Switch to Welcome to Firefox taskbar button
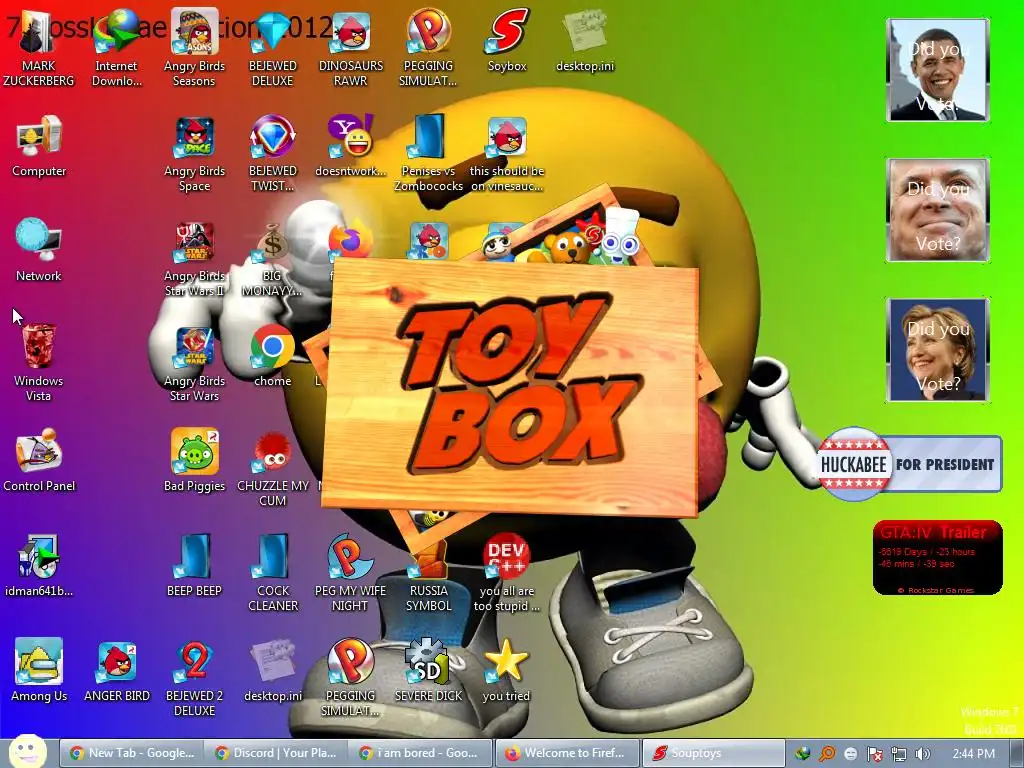The width and height of the screenshot is (1024, 768). coord(566,753)
